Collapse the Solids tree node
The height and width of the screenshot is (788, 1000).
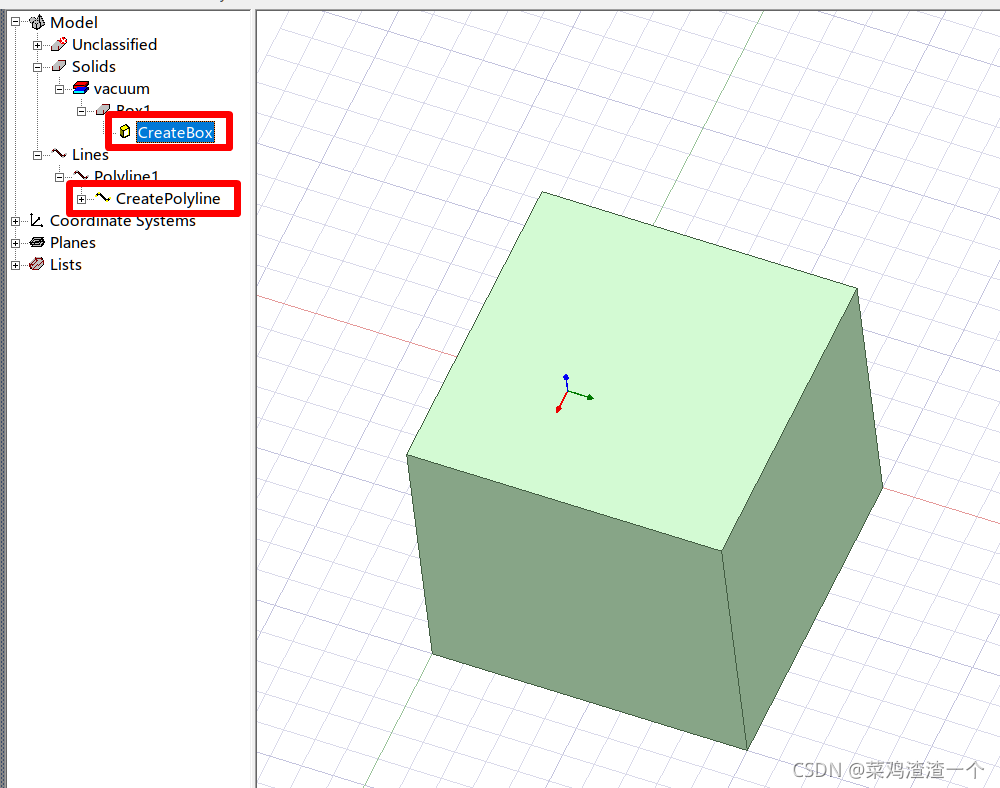click(38, 67)
